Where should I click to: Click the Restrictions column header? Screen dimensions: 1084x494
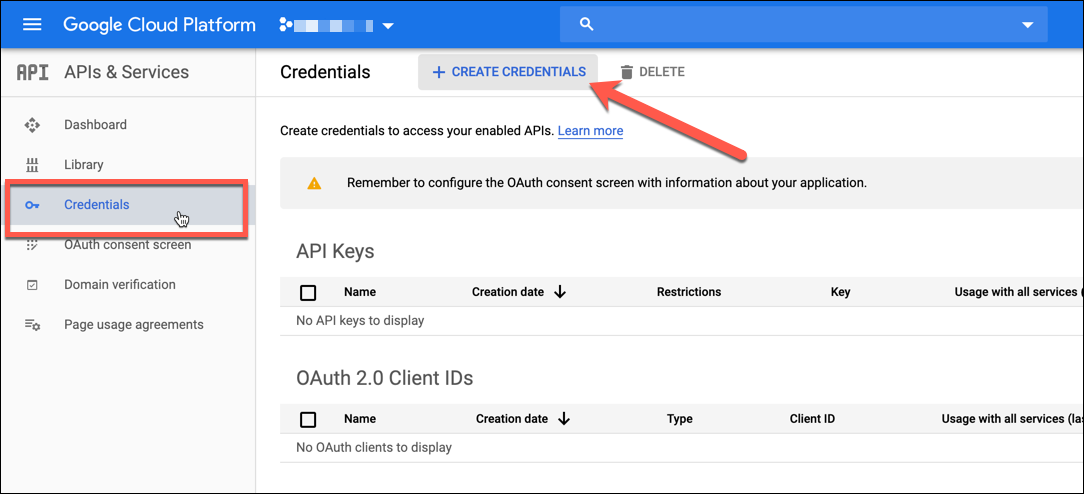689,292
